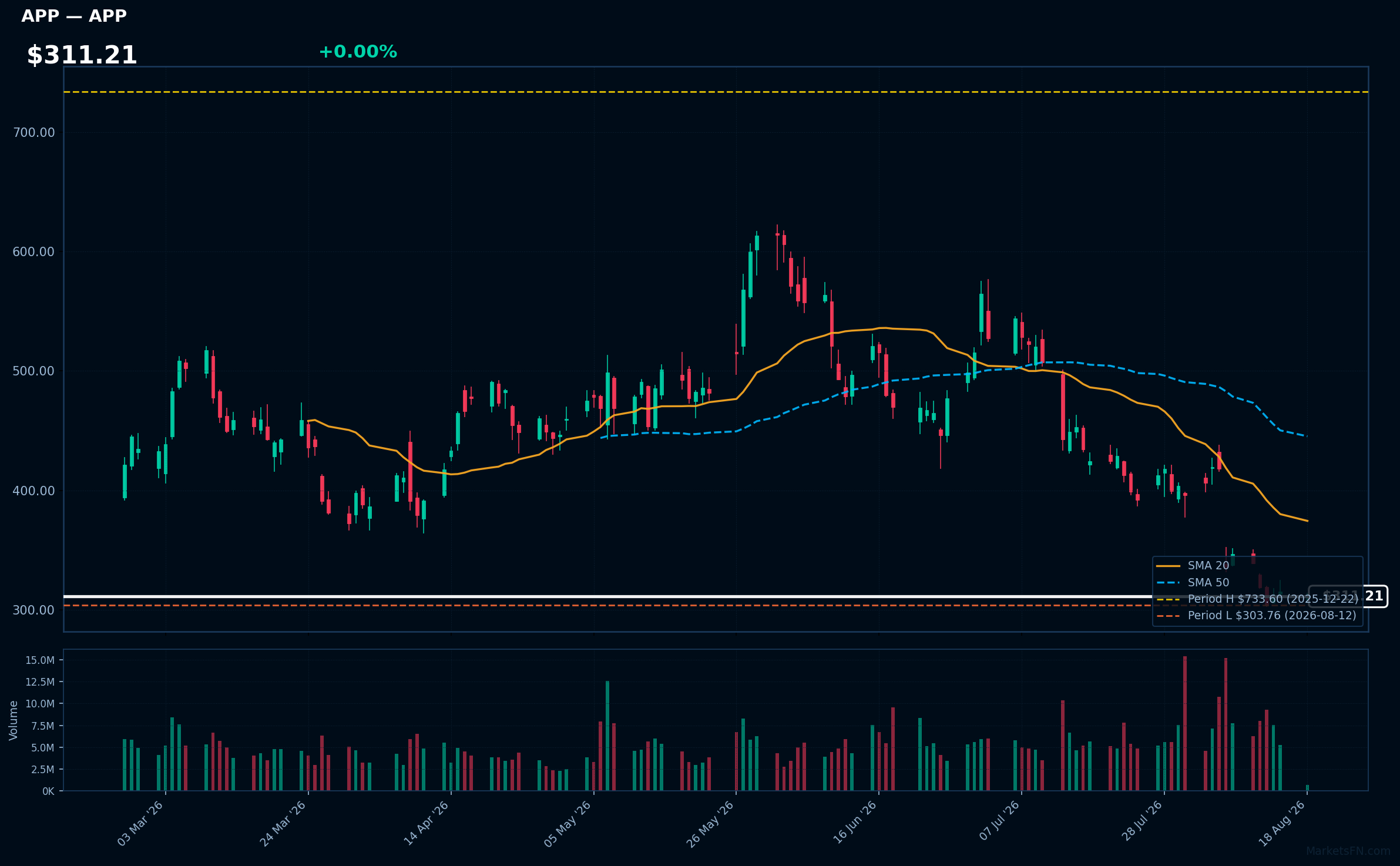Viewport: 1400px width, 866px height.
Task: Click the 2.5M volume axis label
Action: (x=43, y=770)
